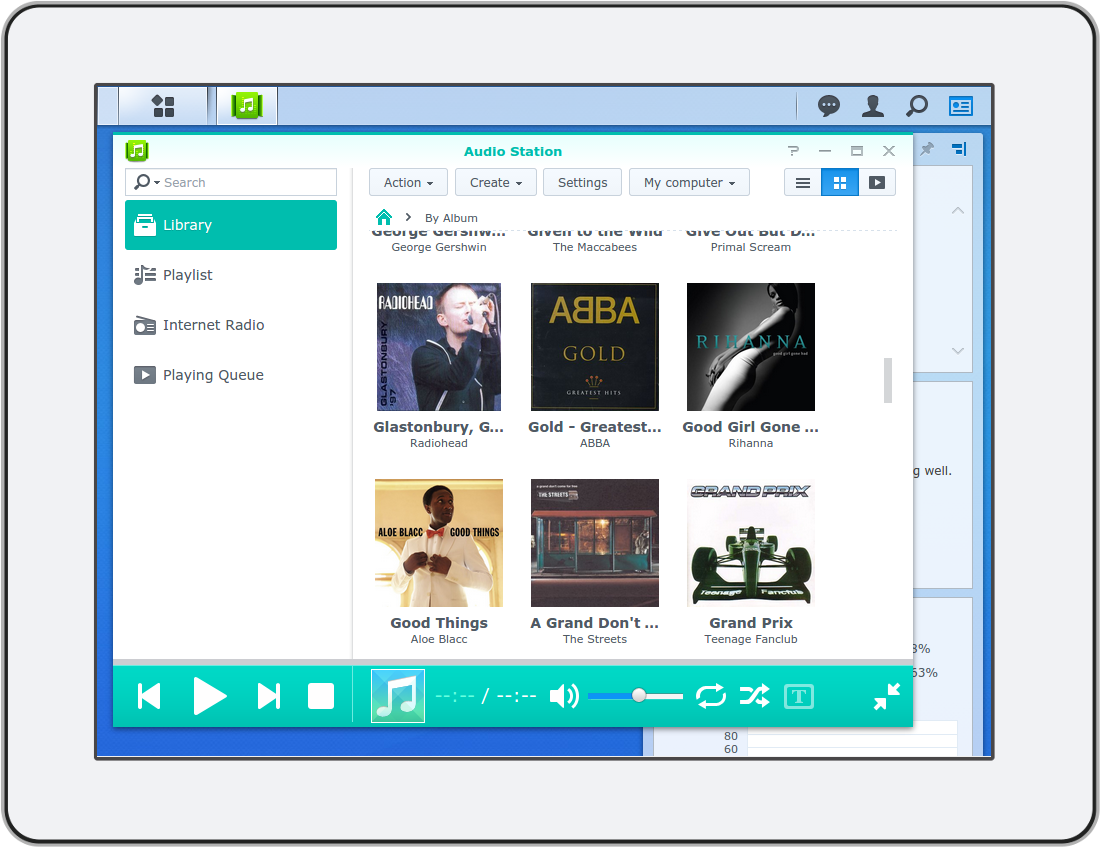
Task: Select Internet Radio in the sidebar
Action: pyautogui.click(x=231, y=325)
